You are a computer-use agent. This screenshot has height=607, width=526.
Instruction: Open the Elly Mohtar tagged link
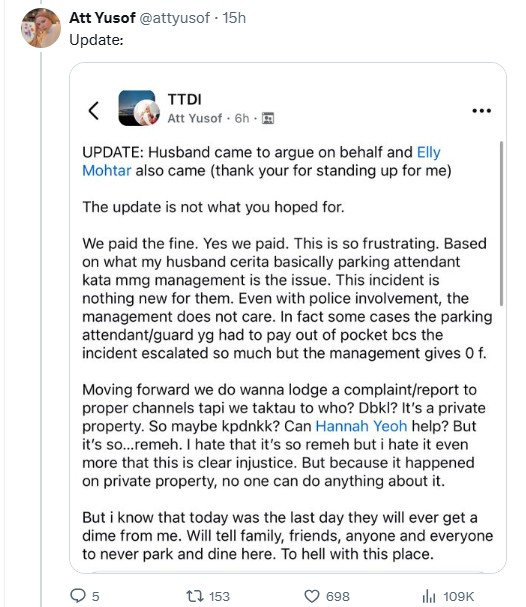tap(261, 161)
